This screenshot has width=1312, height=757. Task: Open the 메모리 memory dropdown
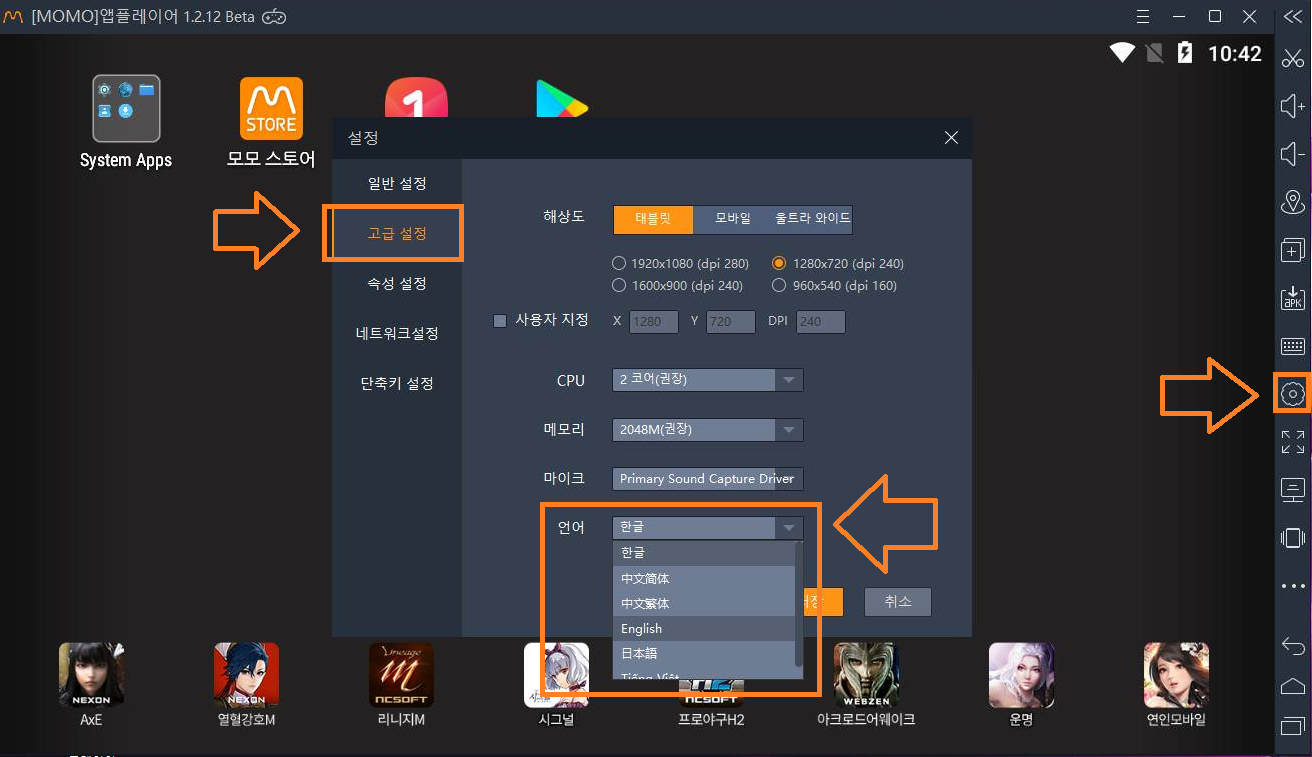tap(788, 429)
